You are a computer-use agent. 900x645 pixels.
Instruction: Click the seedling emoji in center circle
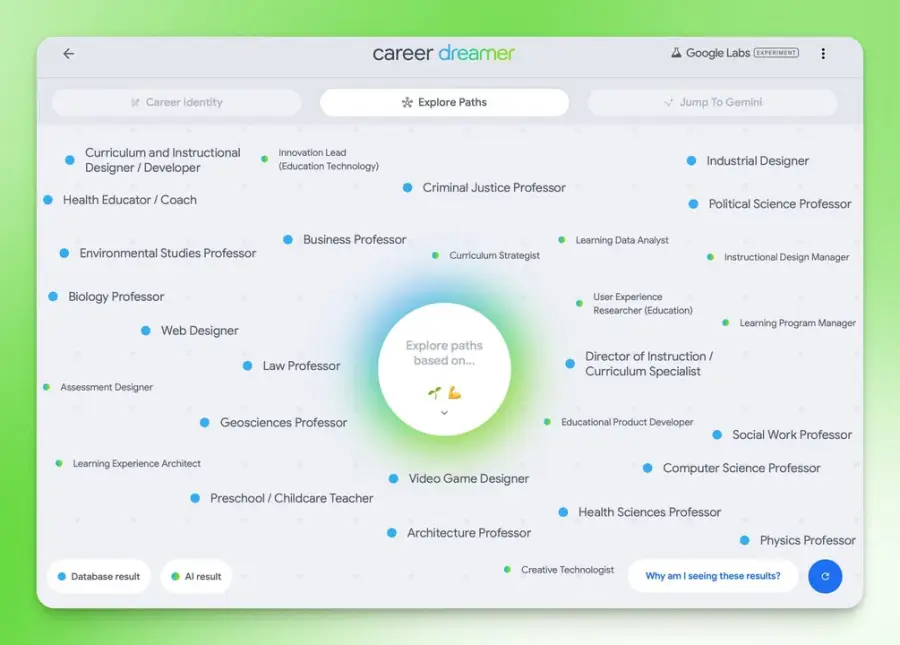tap(435, 393)
